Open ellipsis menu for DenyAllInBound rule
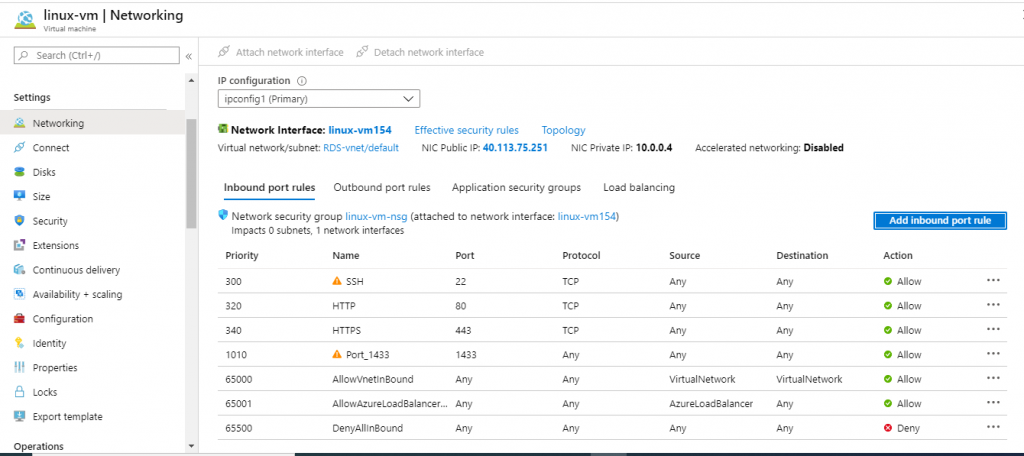The image size is (1024, 456). pos(992,427)
